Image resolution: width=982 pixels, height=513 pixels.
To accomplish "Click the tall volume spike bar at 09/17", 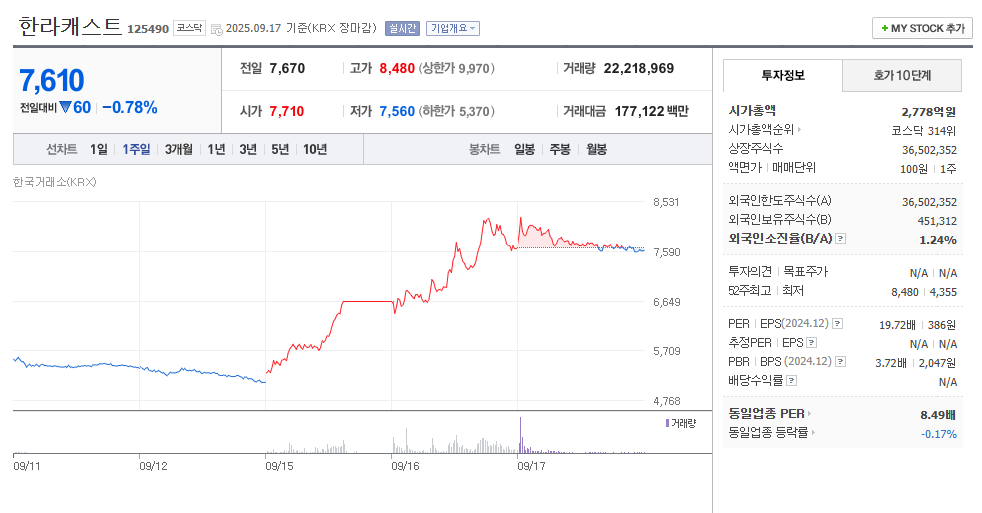I will point(520,435).
